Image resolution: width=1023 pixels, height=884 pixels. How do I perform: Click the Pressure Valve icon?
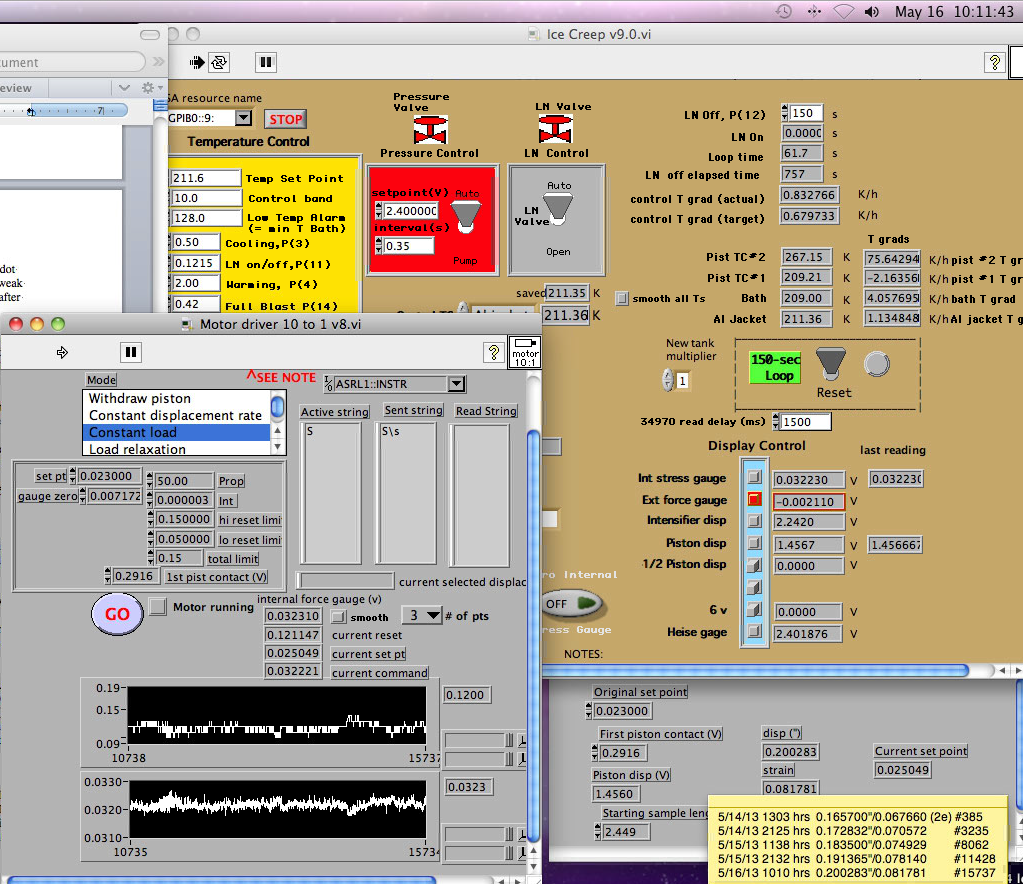click(430, 129)
